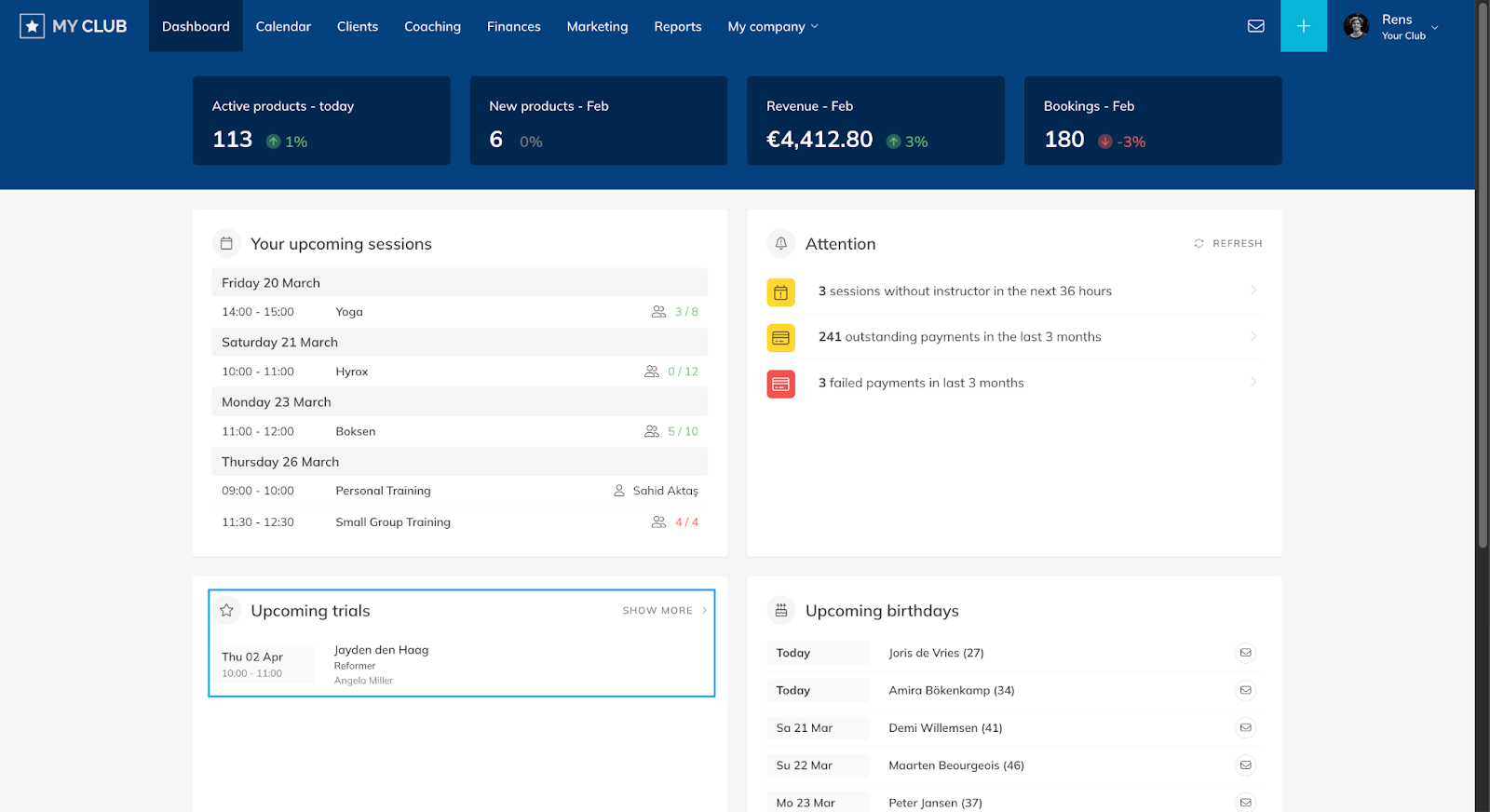
Task: Email Joris de Vries birthday greeting icon
Action: click(x=1245, y=653)
